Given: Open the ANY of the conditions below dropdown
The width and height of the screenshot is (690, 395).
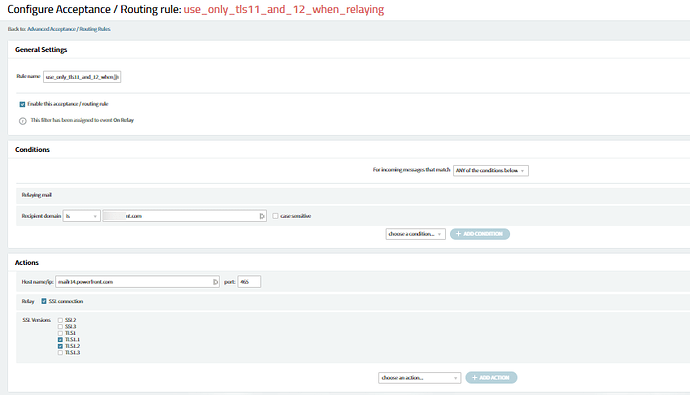Looking at the screenshot, I should [x=491, y=170].
